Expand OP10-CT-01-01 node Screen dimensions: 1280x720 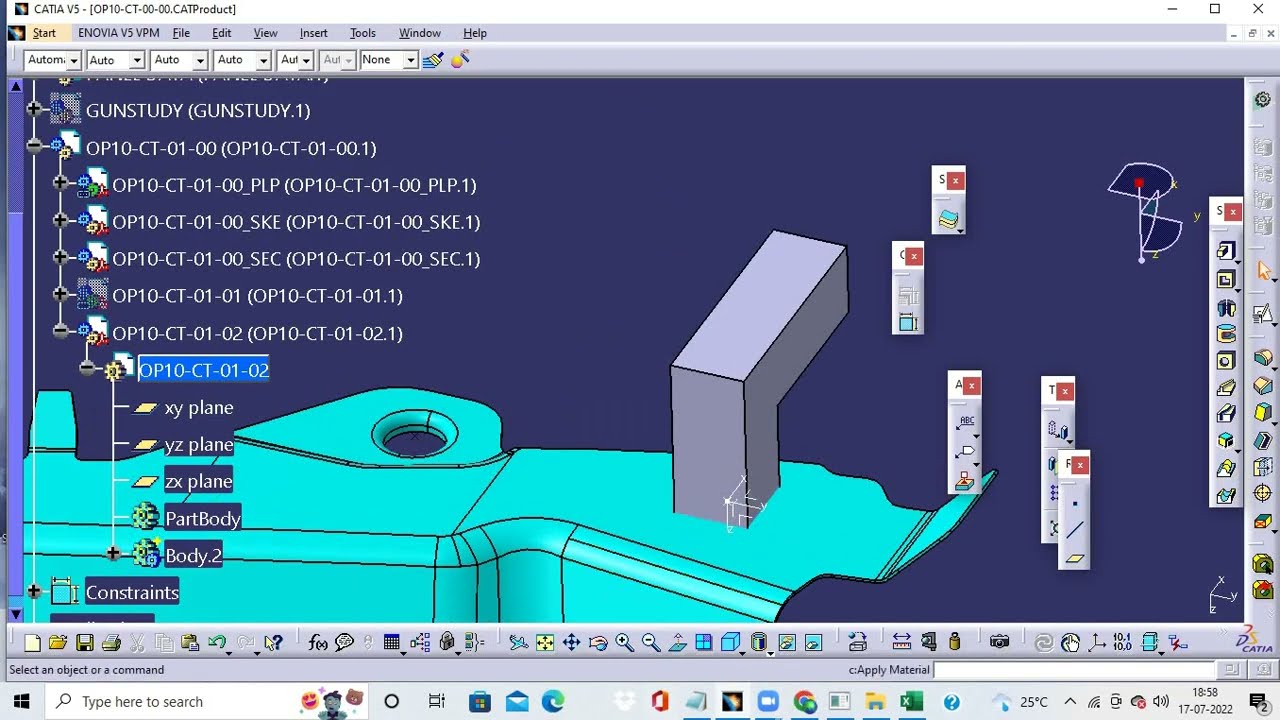60,294
